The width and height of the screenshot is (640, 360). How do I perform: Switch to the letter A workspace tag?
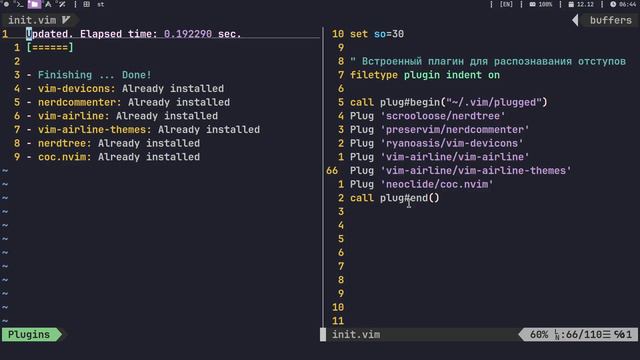pos(48,4)
